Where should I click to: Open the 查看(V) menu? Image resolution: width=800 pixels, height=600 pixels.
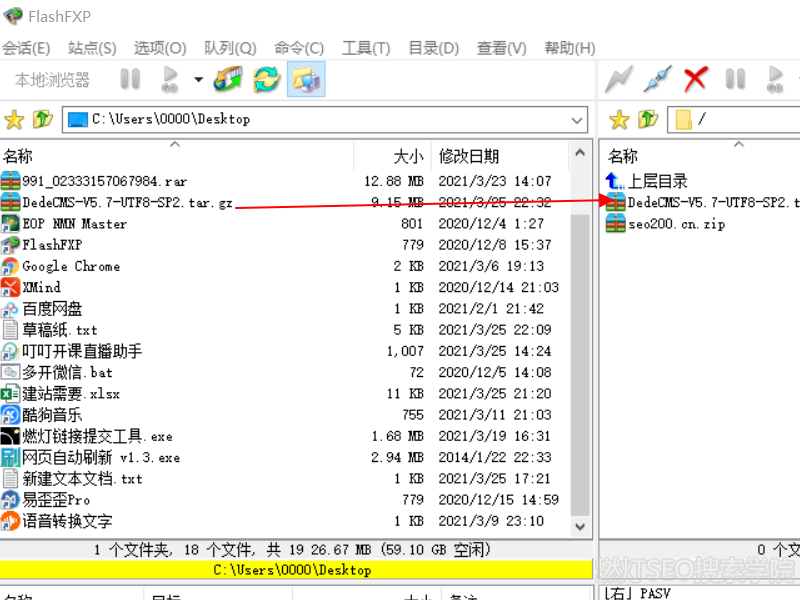(502, 48)
